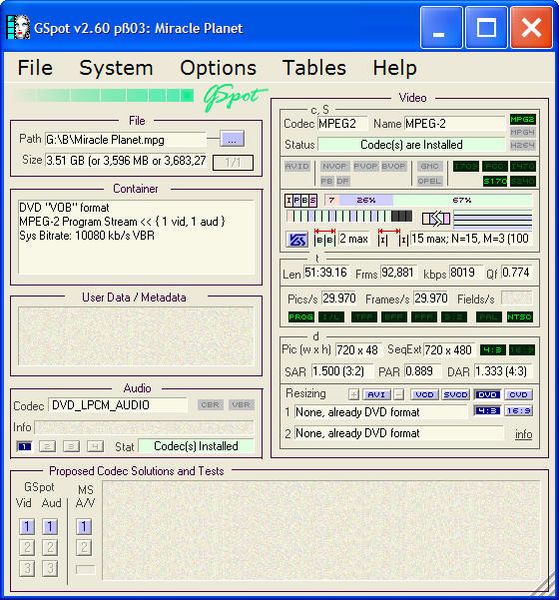
Task: Click the plus button before AVI
Action: [354, 395]
